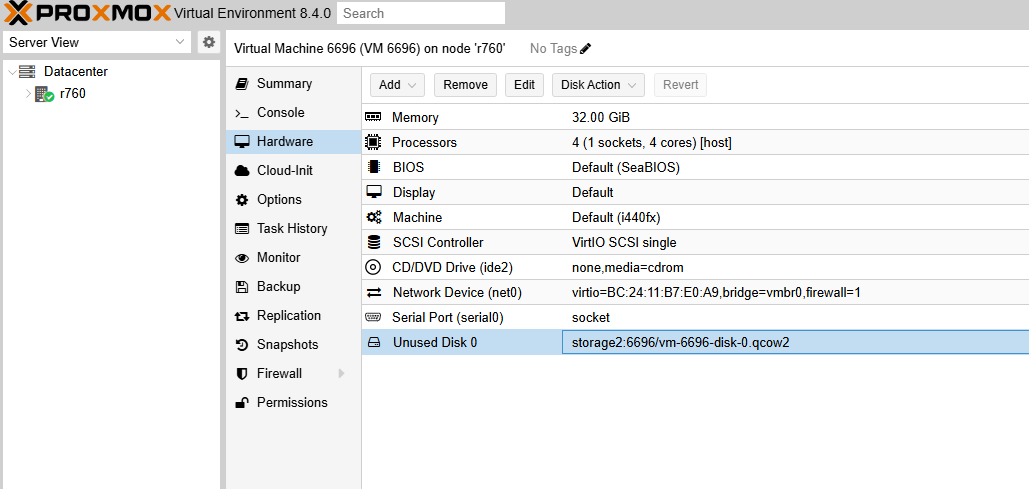Click the Datacenter icon in the tree
Viewport: 1029px width, 489px height.
[27, 72]
